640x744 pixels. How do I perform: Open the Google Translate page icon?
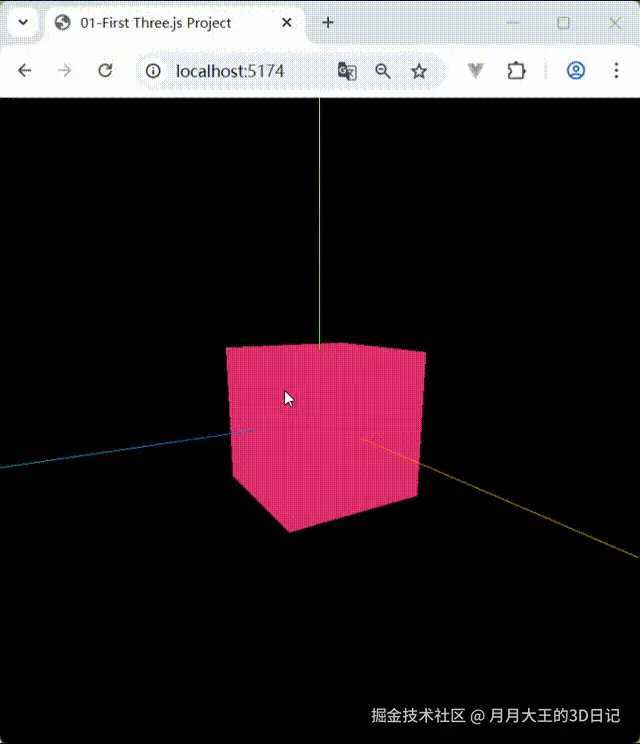(x=347, y=71)
